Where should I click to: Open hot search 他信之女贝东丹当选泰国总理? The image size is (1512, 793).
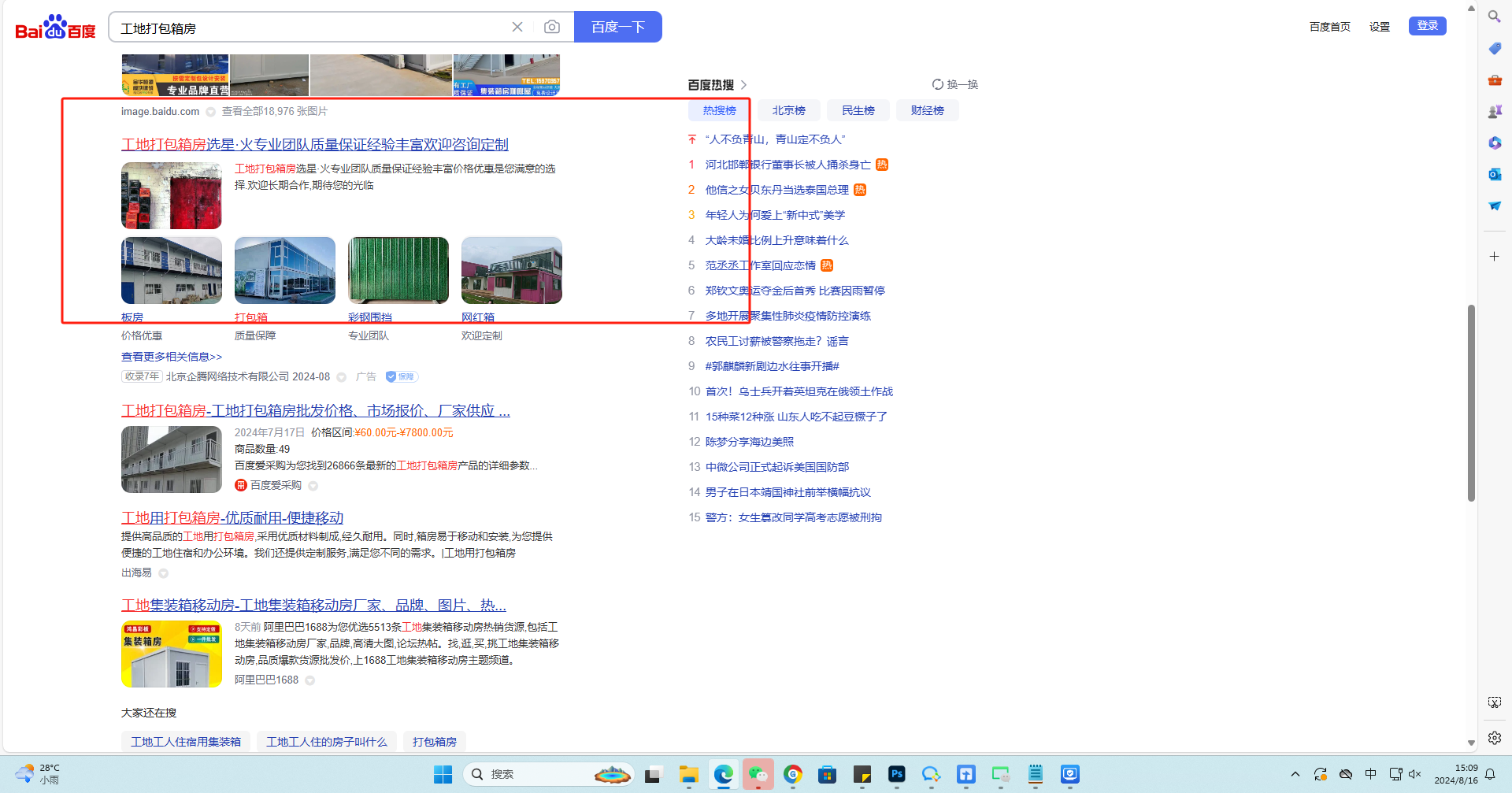point(776,190)
